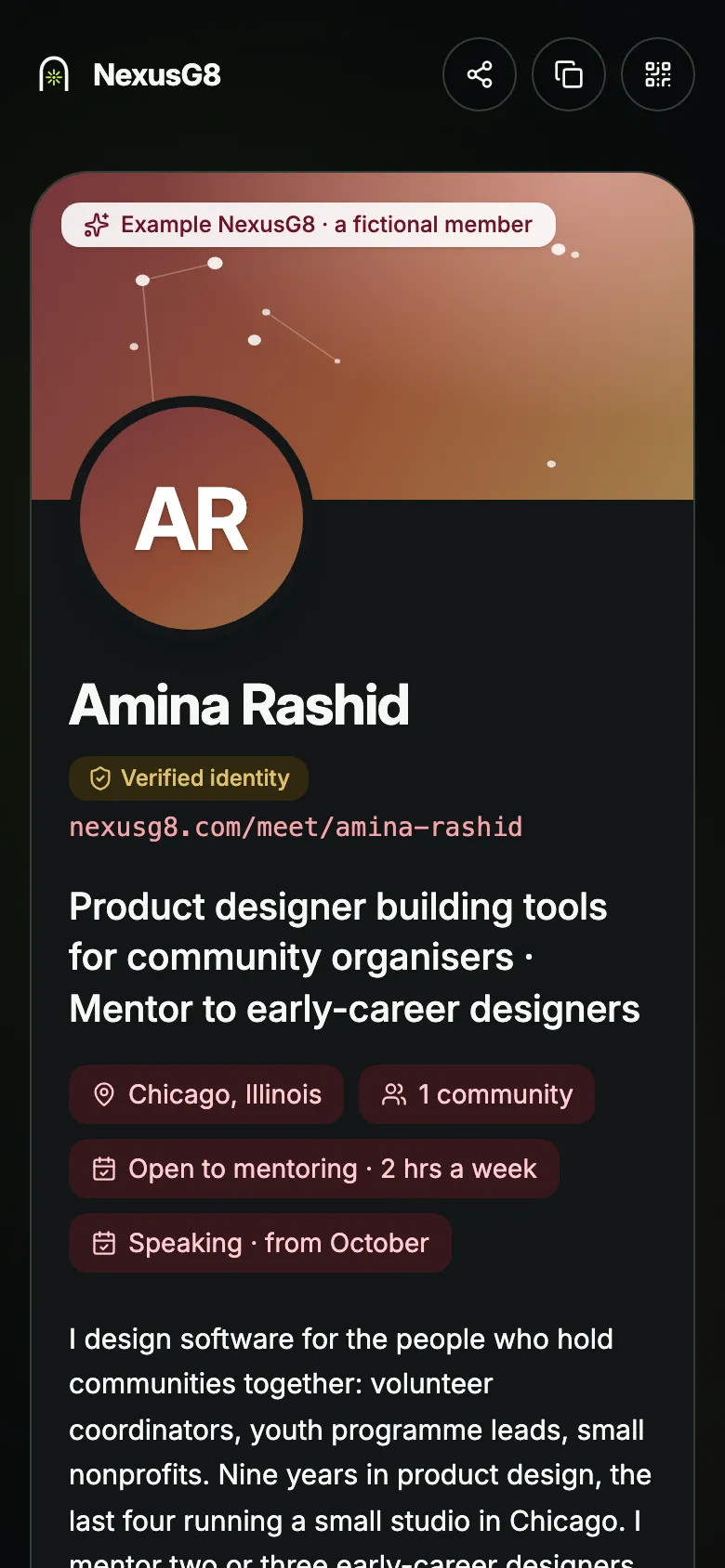Click the Chicago, Illinois location chip
725x1568 pixels.
coord(206,1094)
